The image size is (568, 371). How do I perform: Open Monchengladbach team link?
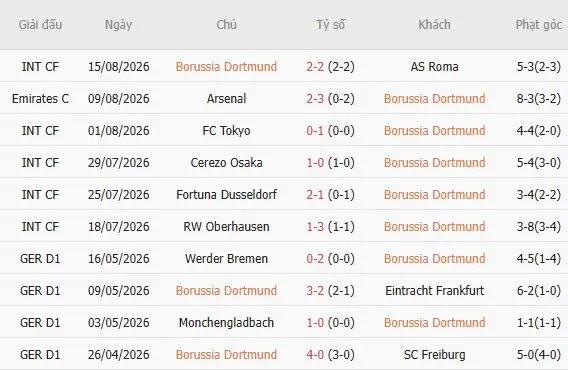pos(226,322)
